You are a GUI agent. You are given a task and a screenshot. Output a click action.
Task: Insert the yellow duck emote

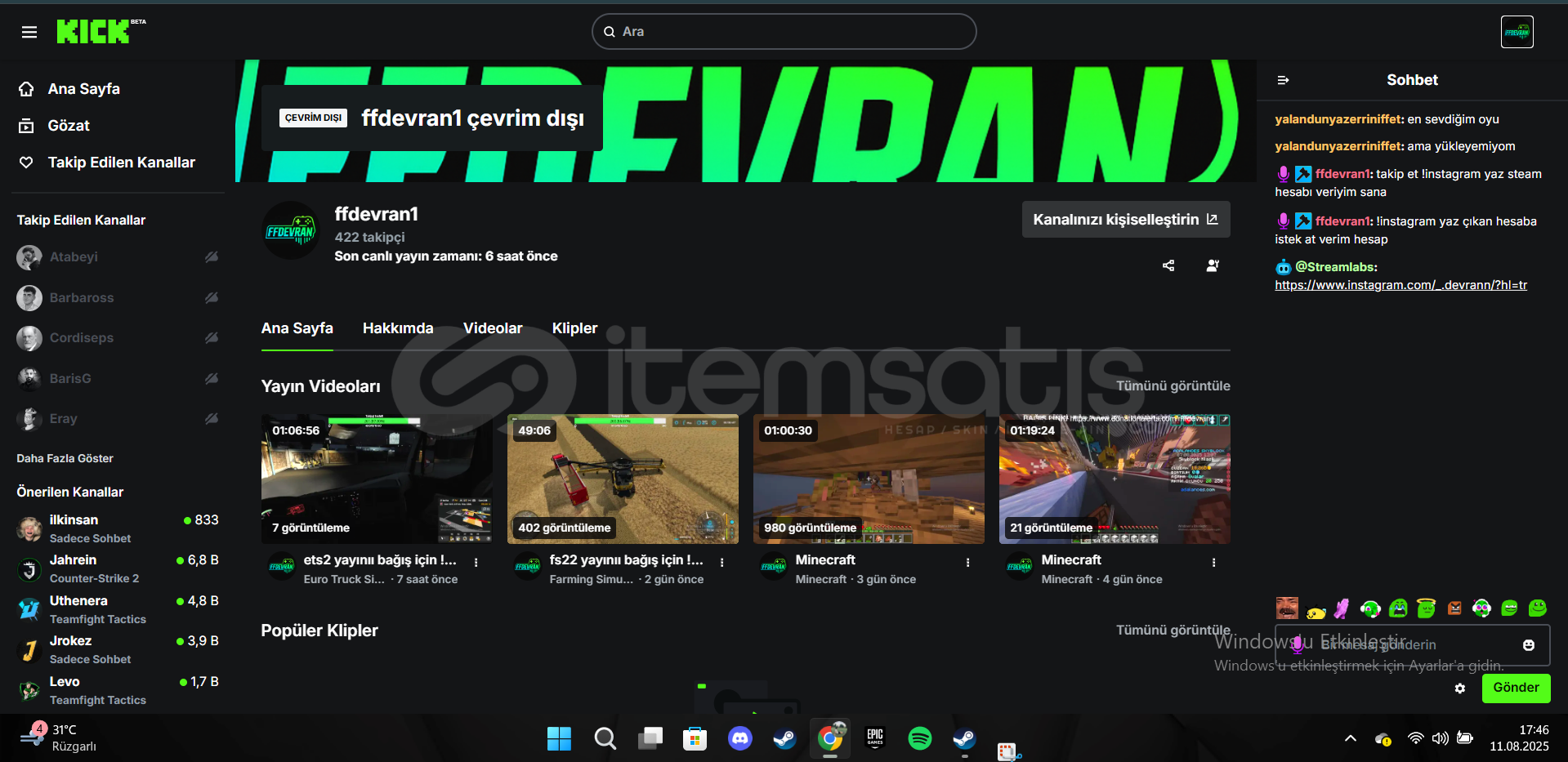click(1316, 610)
